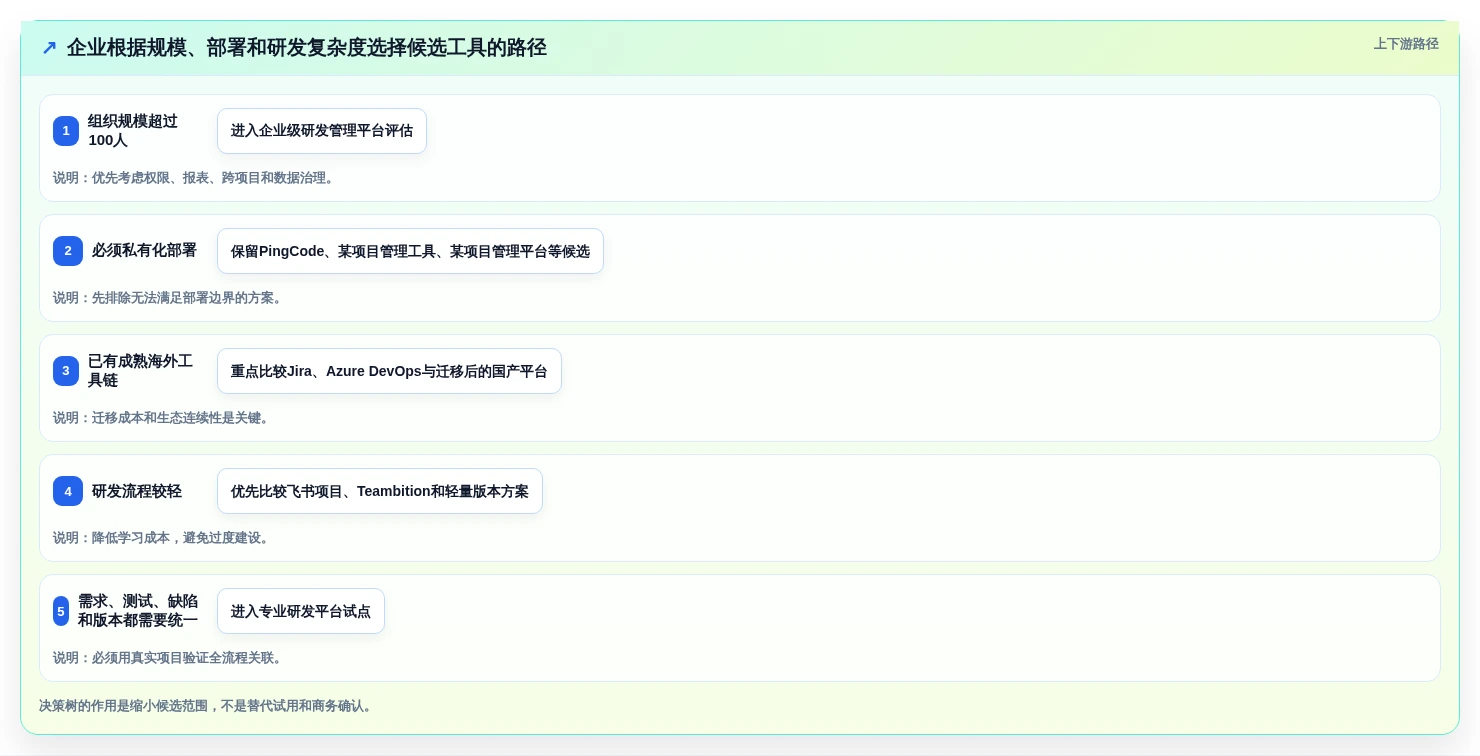Click 进入专业研发平台试点 button
The height and width of the screenshot is (756, 1480).
pyautogui.click(x=301, y=611)
